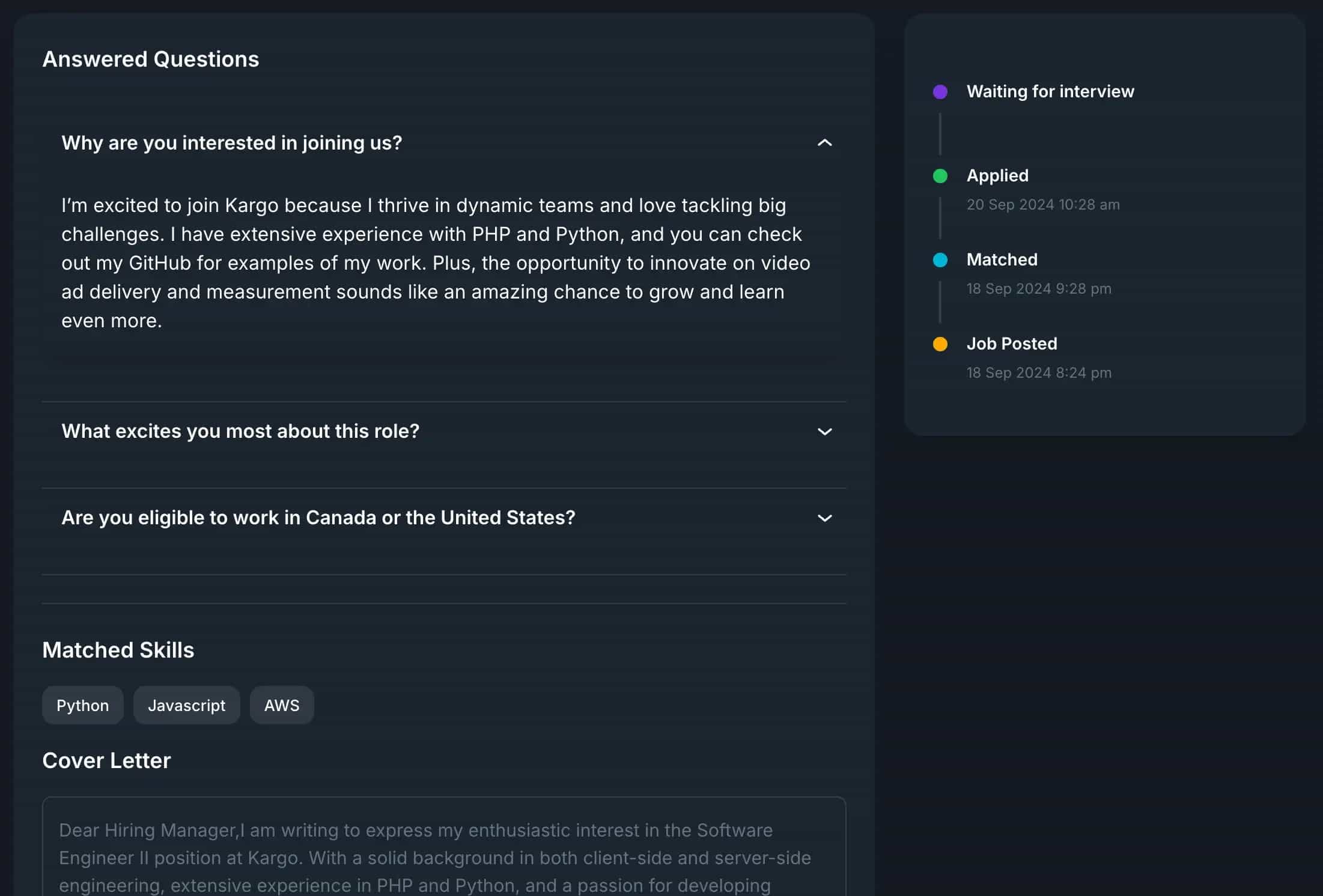Click the green 'Applied' status dot

tap(940, 175)
